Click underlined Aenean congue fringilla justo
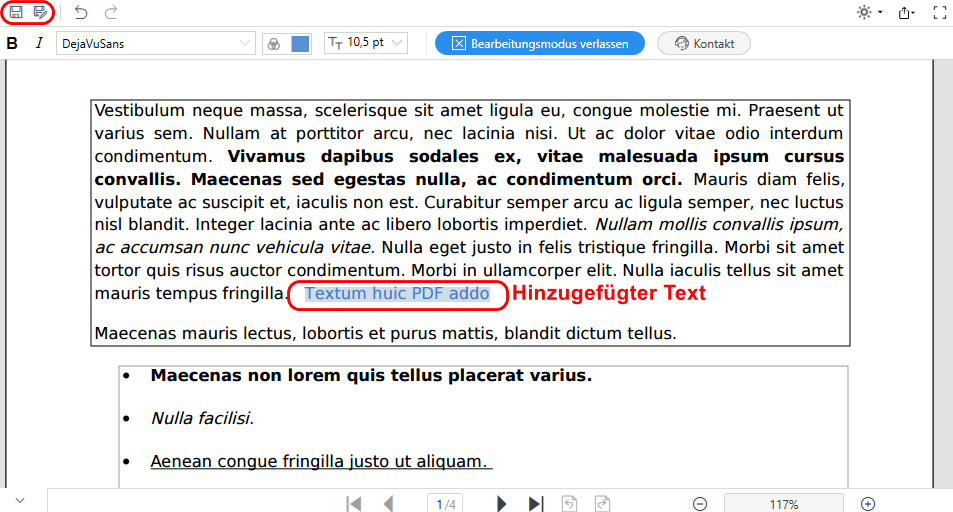Image resolution: width=953 pixels, height=512 pixels. click(321, 462)
